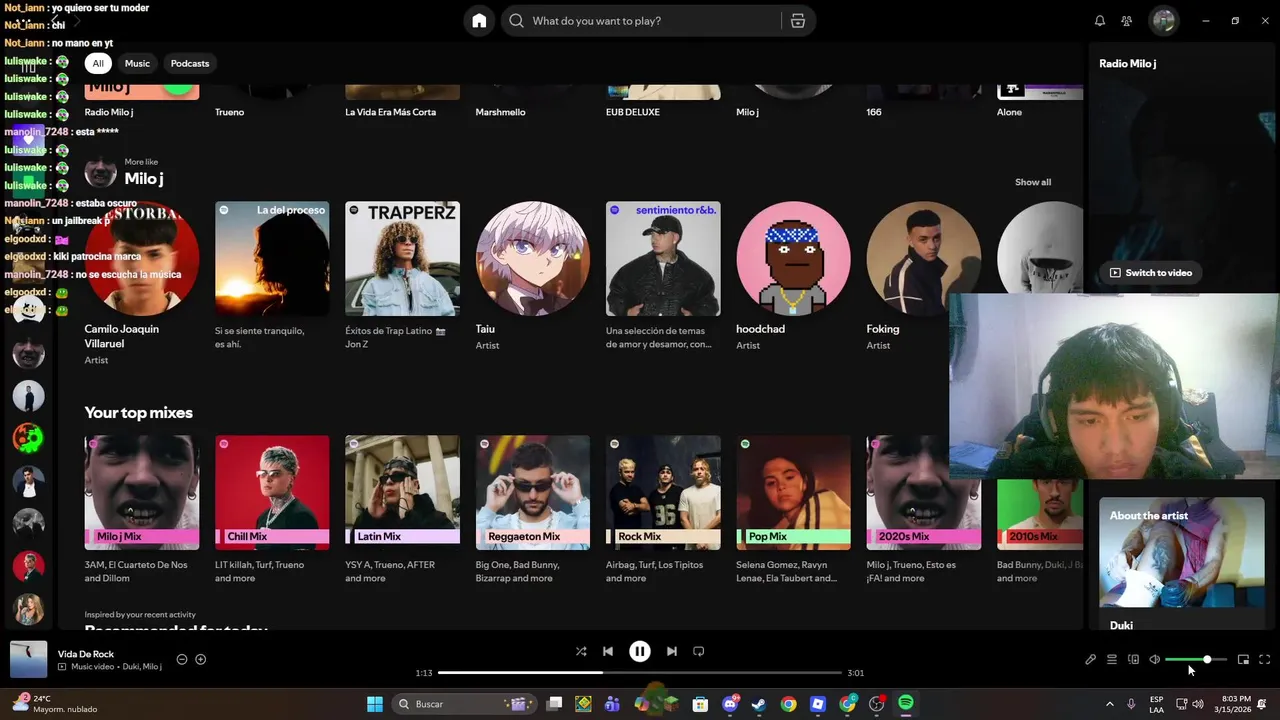This screenshot has width=1280, height=720.
Task: Select the All filter chip
Action: click(98, 63)
